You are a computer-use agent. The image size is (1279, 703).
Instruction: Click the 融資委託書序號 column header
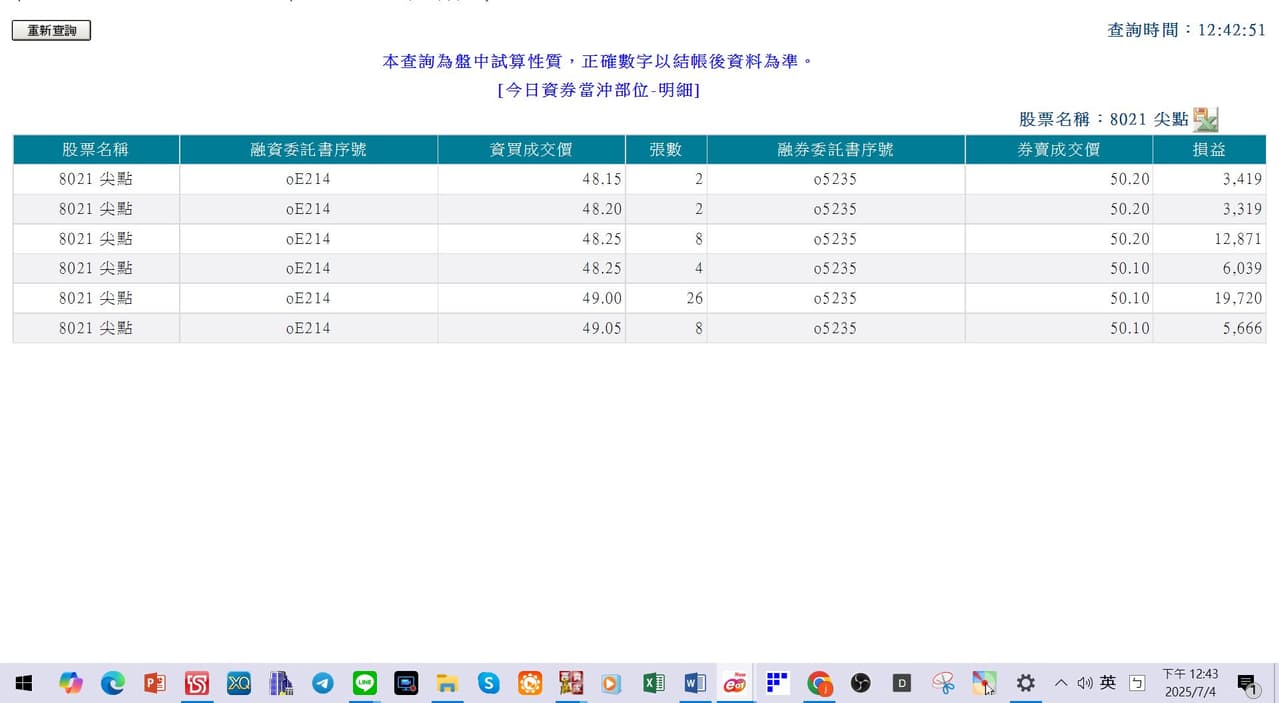308,150
